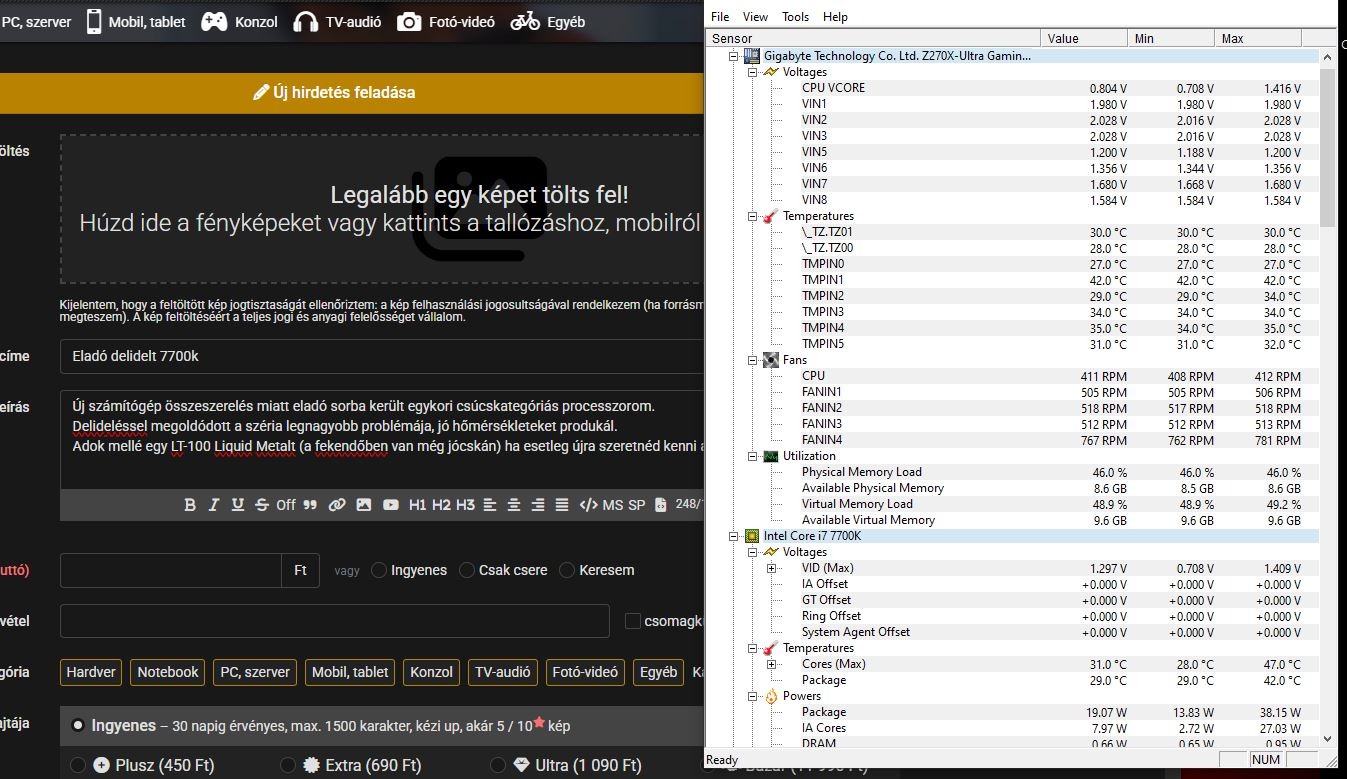The height and width of the screenshot is (779, 1347).
Task: Insert a hyperlink with the link icon
Action: (x=337, y=505)
